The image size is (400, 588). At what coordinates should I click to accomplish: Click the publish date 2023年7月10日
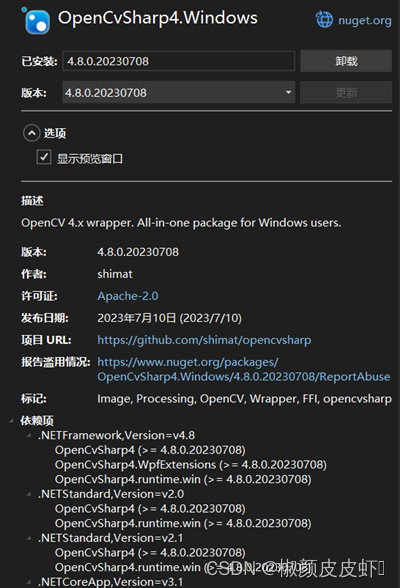pyautogui.click(x=169, y=318)
